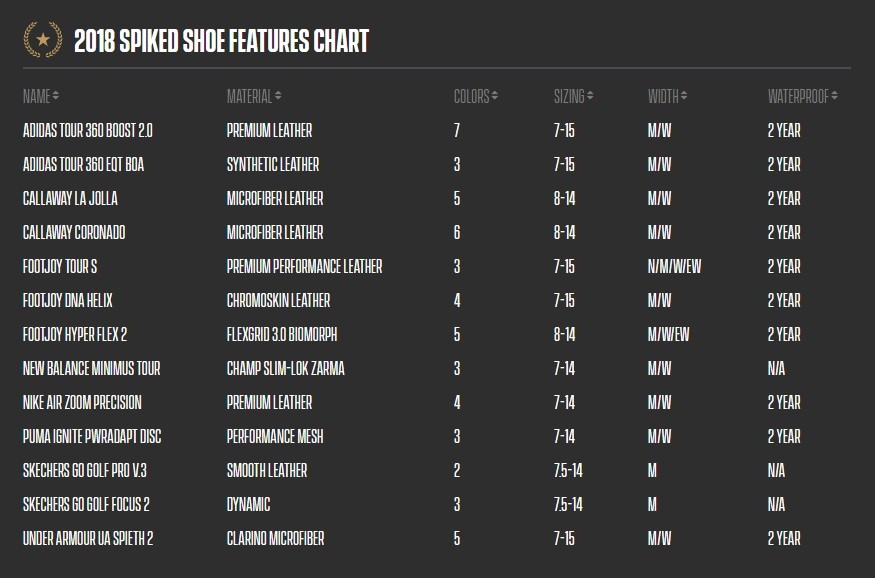This screenshot has height=578, width=875.
Task: Select the Nike Air Zoom Precision row
Action: (437, 402)
